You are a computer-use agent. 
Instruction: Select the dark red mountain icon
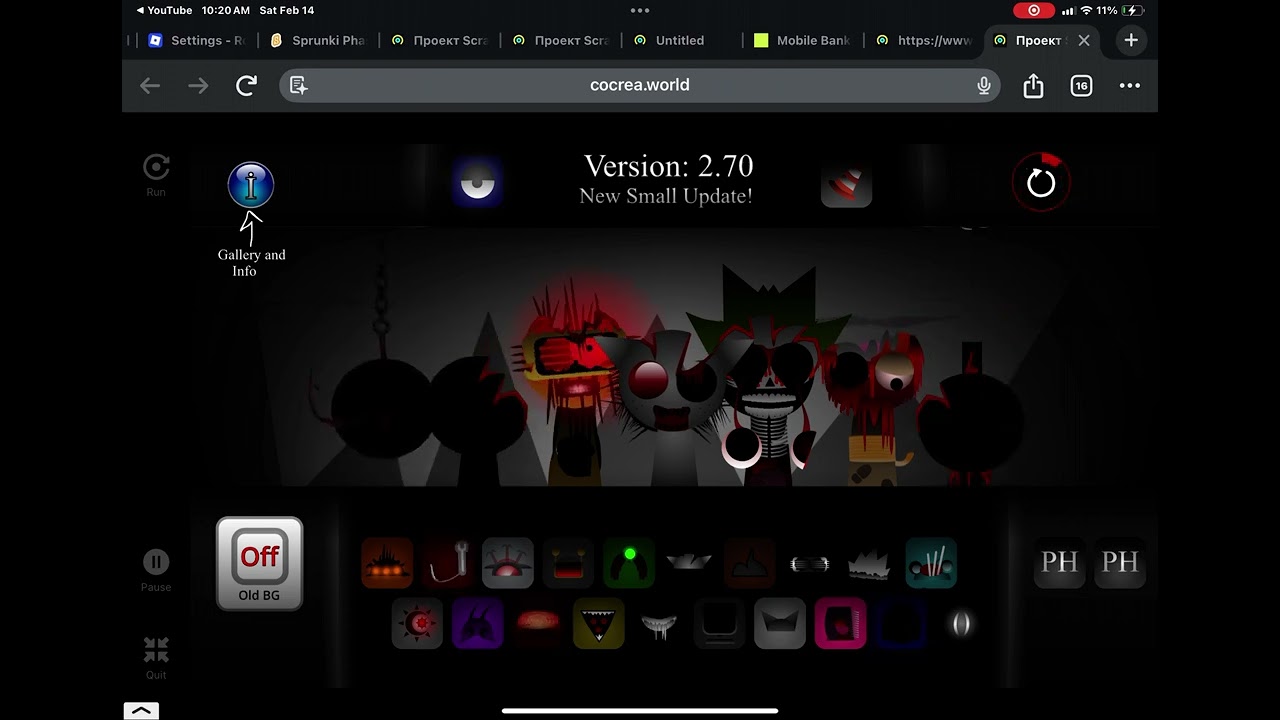coord(749,563)
